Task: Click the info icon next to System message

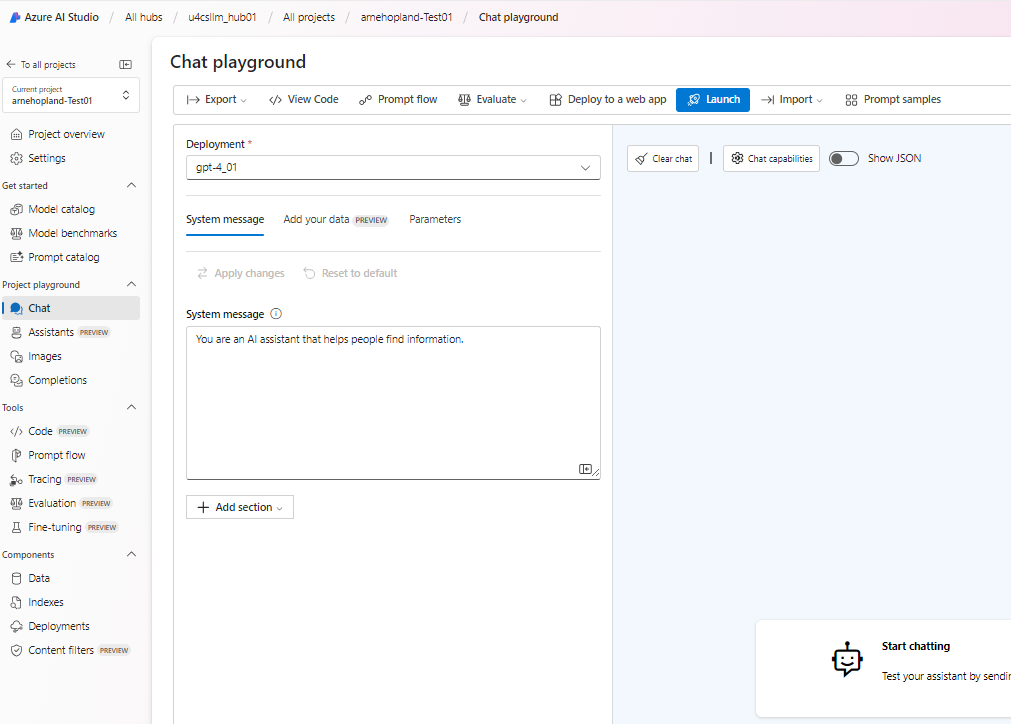Action: tap(276, 314)
